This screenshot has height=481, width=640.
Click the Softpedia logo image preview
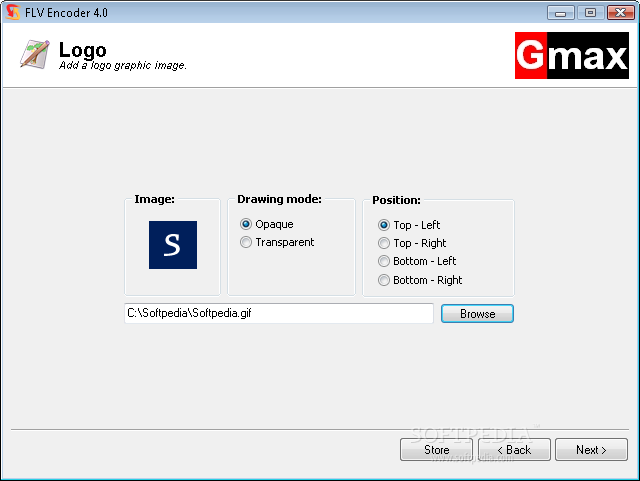click(173, 245)
